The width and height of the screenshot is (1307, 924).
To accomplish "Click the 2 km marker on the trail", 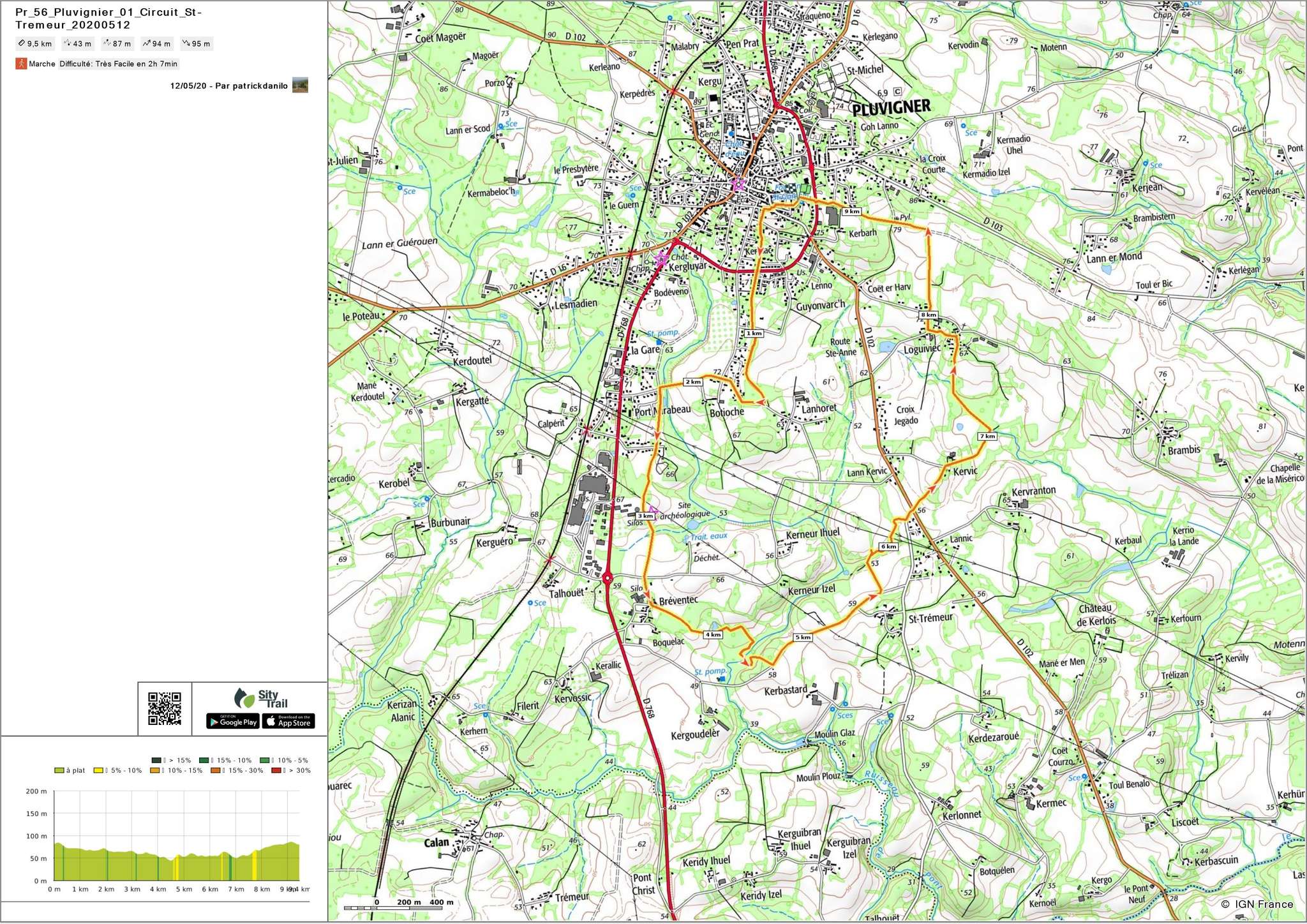I will point(692,382).
